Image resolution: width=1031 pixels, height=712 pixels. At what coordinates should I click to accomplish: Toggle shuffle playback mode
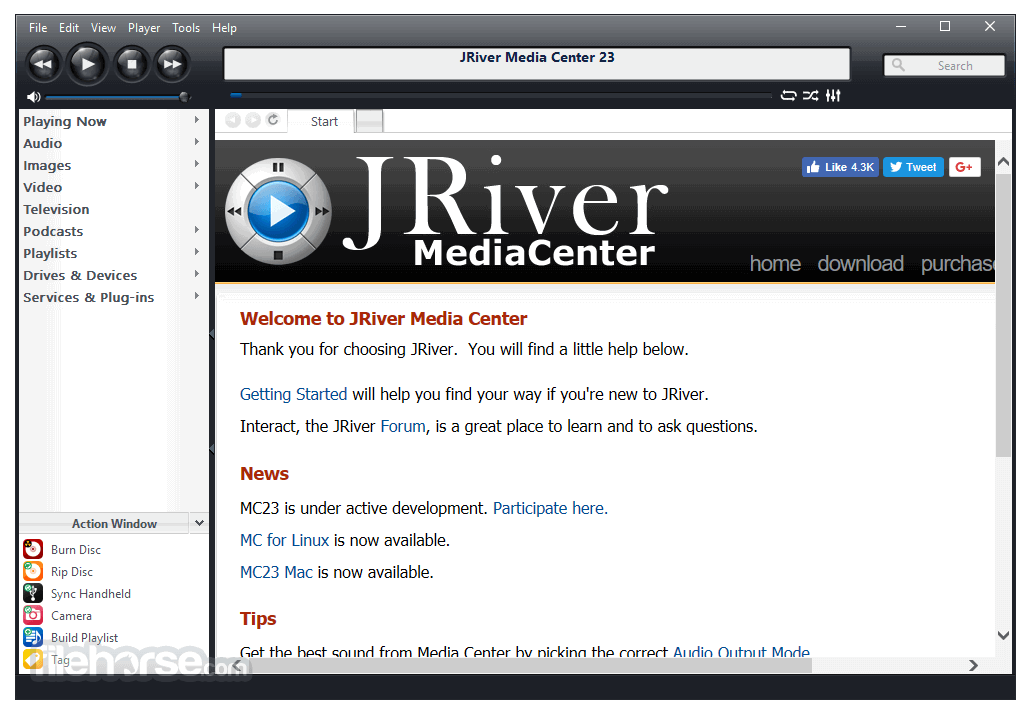[x=811, y=95]
